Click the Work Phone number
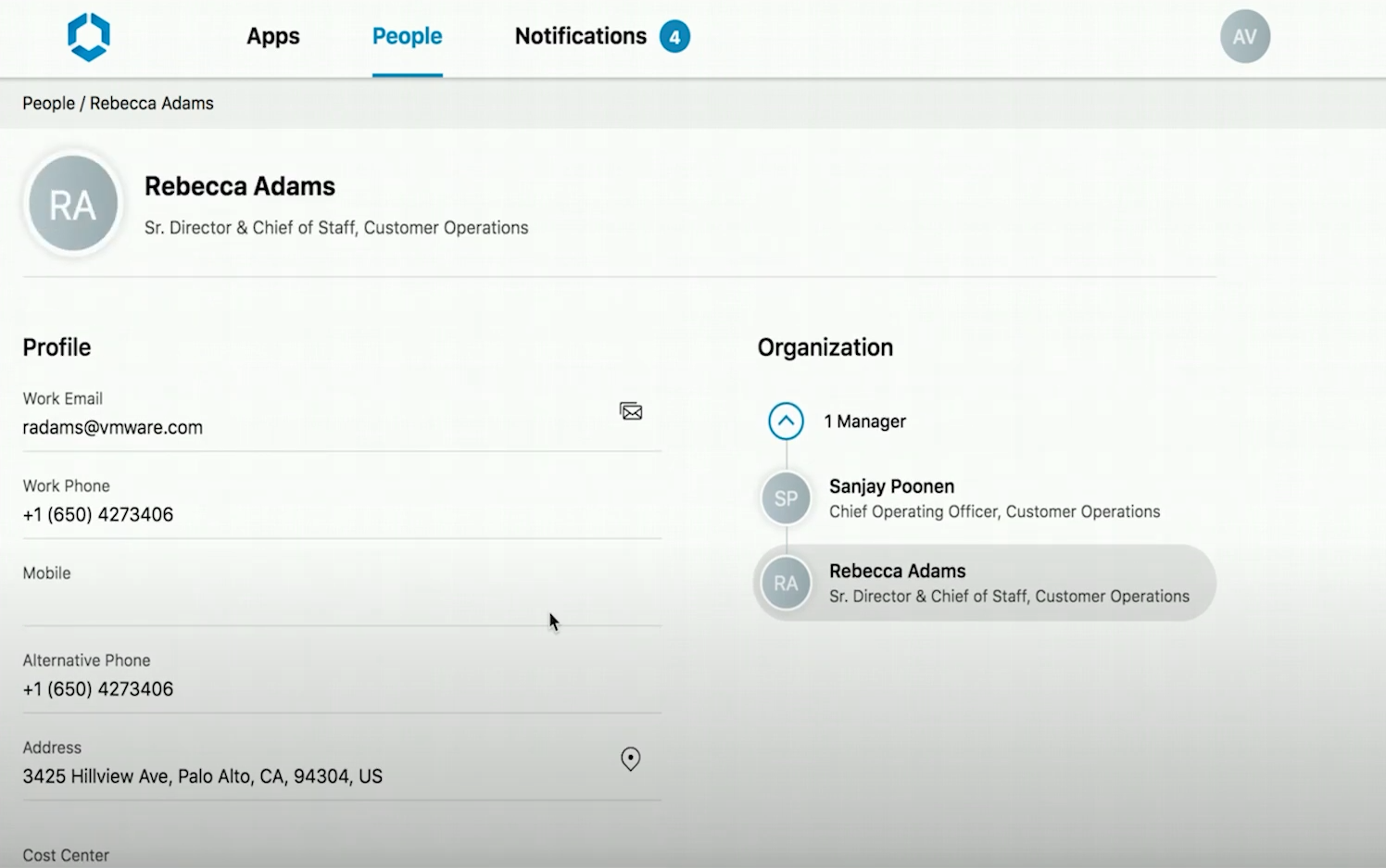 click(x=97, y=514)
